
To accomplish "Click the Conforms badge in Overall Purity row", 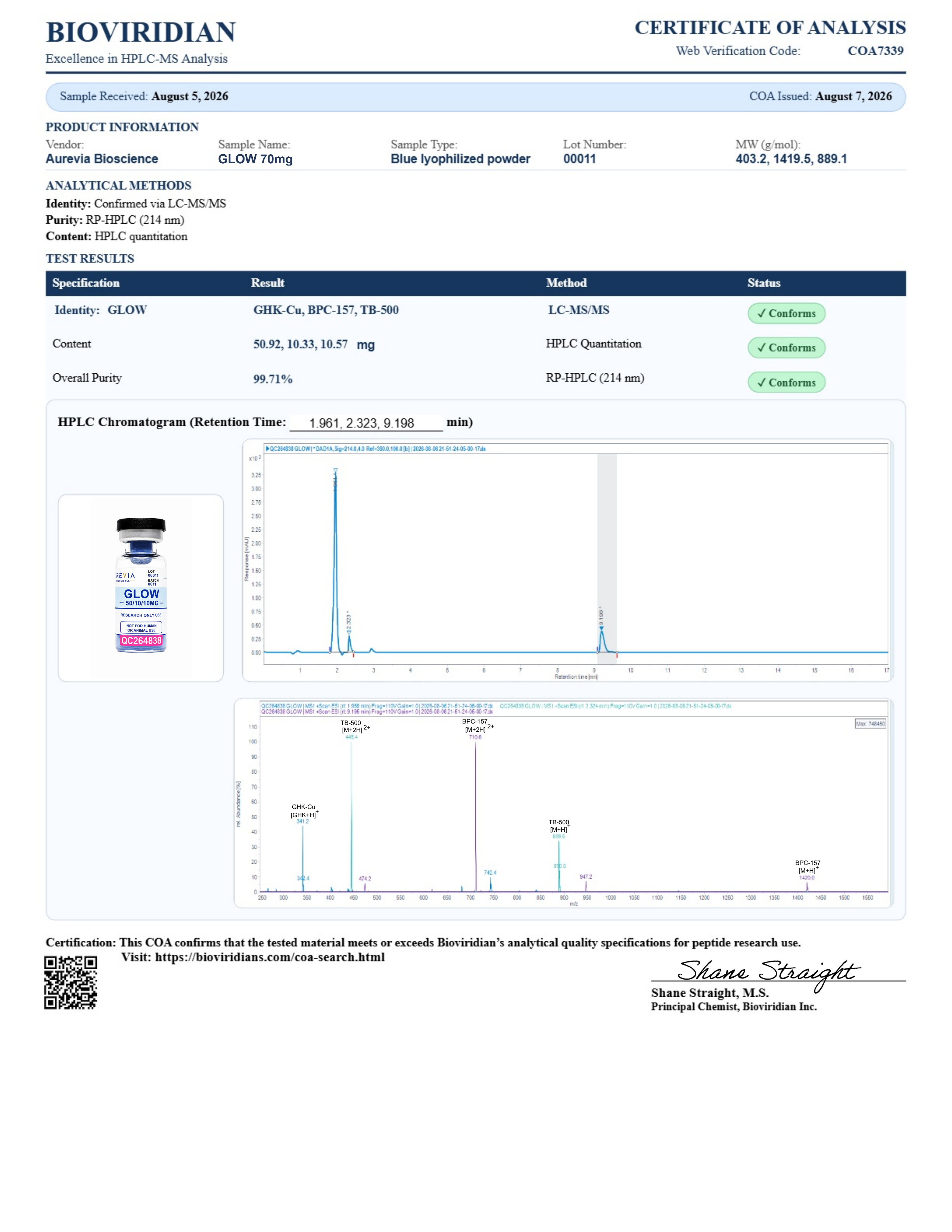I will click(786, 382).
